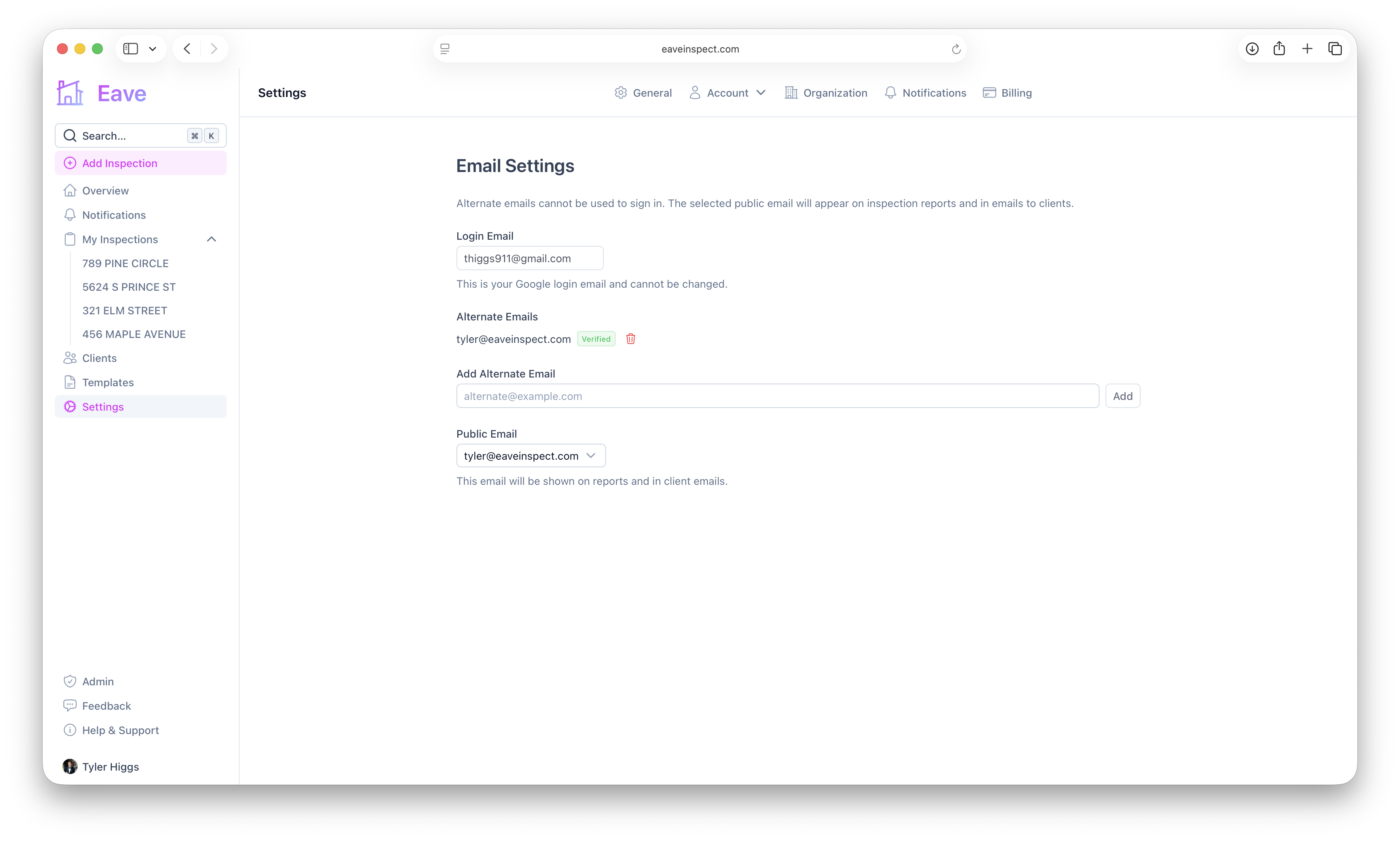Image resolution: width=1400 pixels, height=841 pixels.
Task: Click the Help & Support info icon
Action: point(70,730)
